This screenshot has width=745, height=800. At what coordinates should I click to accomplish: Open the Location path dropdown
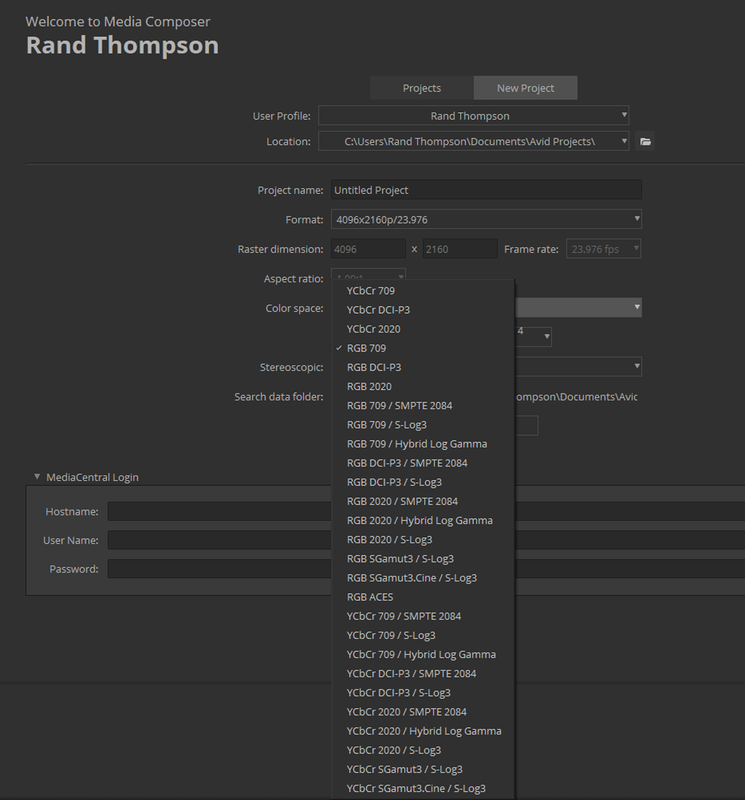click(474, 141)
